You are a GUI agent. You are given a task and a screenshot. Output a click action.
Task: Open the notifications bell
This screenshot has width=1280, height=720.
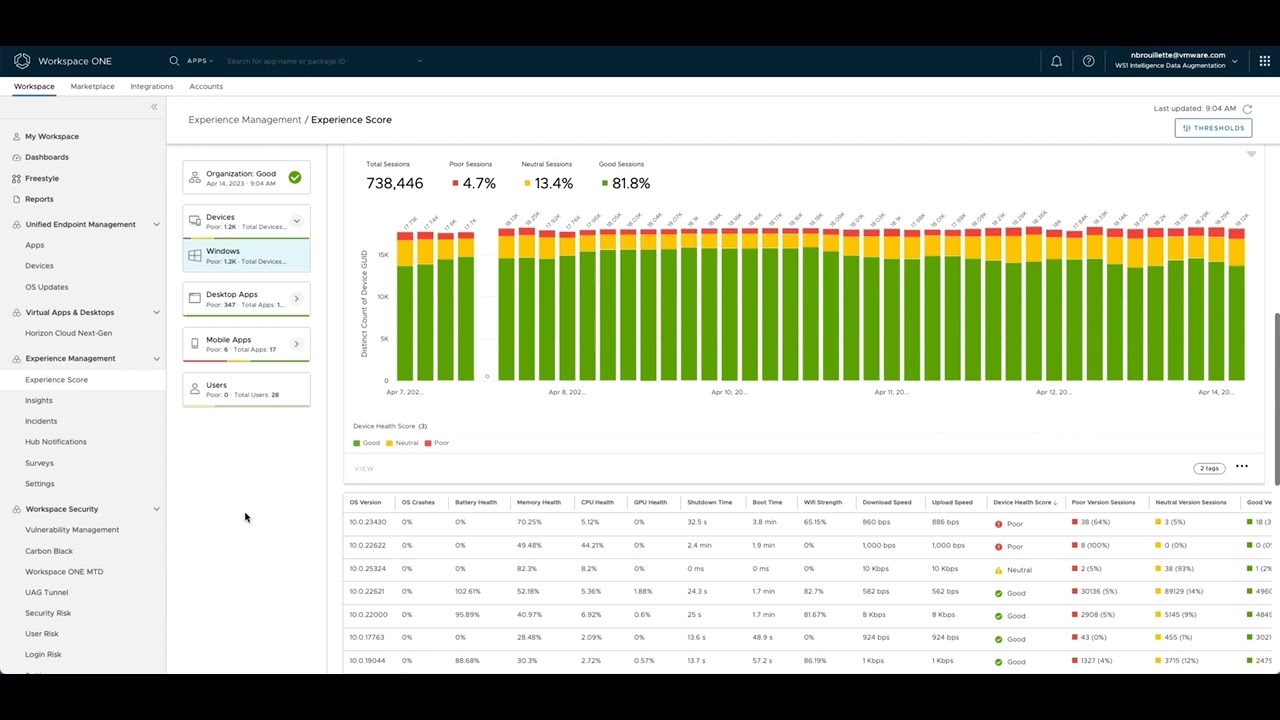coord(1056,61)
